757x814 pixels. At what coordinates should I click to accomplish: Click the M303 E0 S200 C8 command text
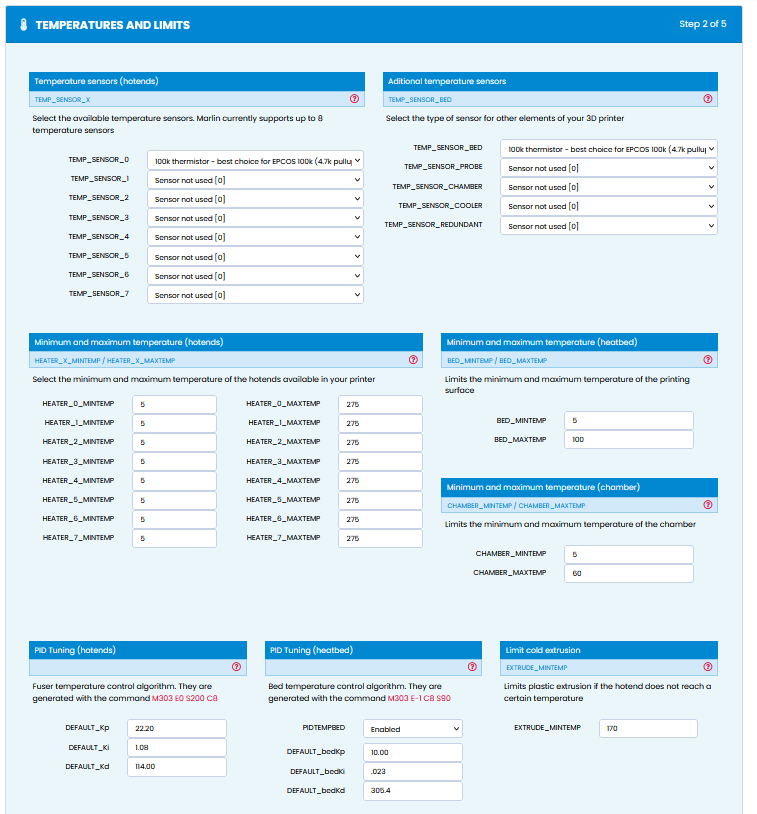click(185, 698)
